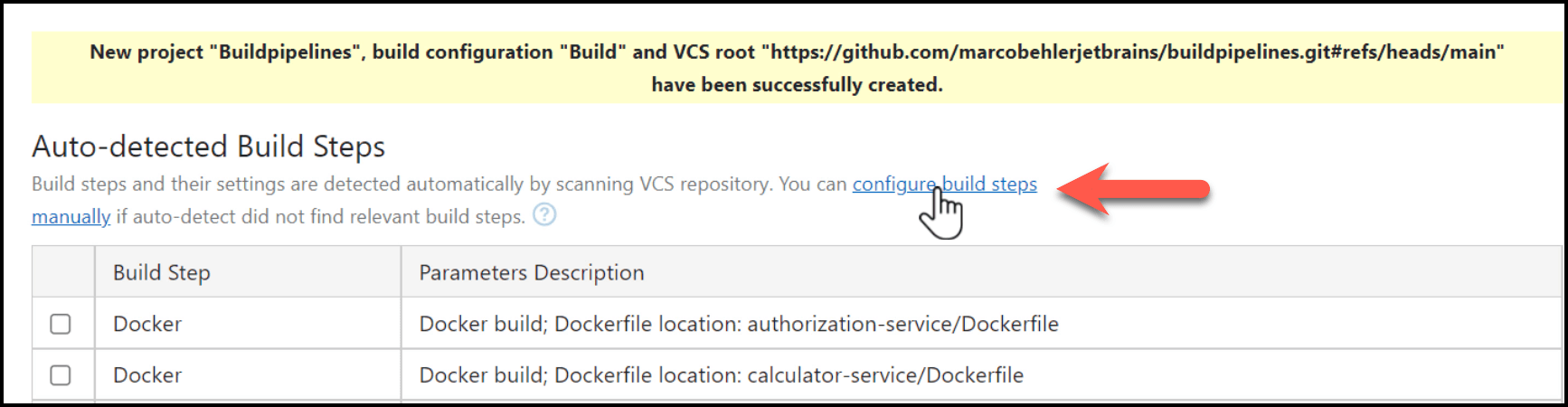
Task: Click the "Parameters Description" column header
Action: (532, 272)
